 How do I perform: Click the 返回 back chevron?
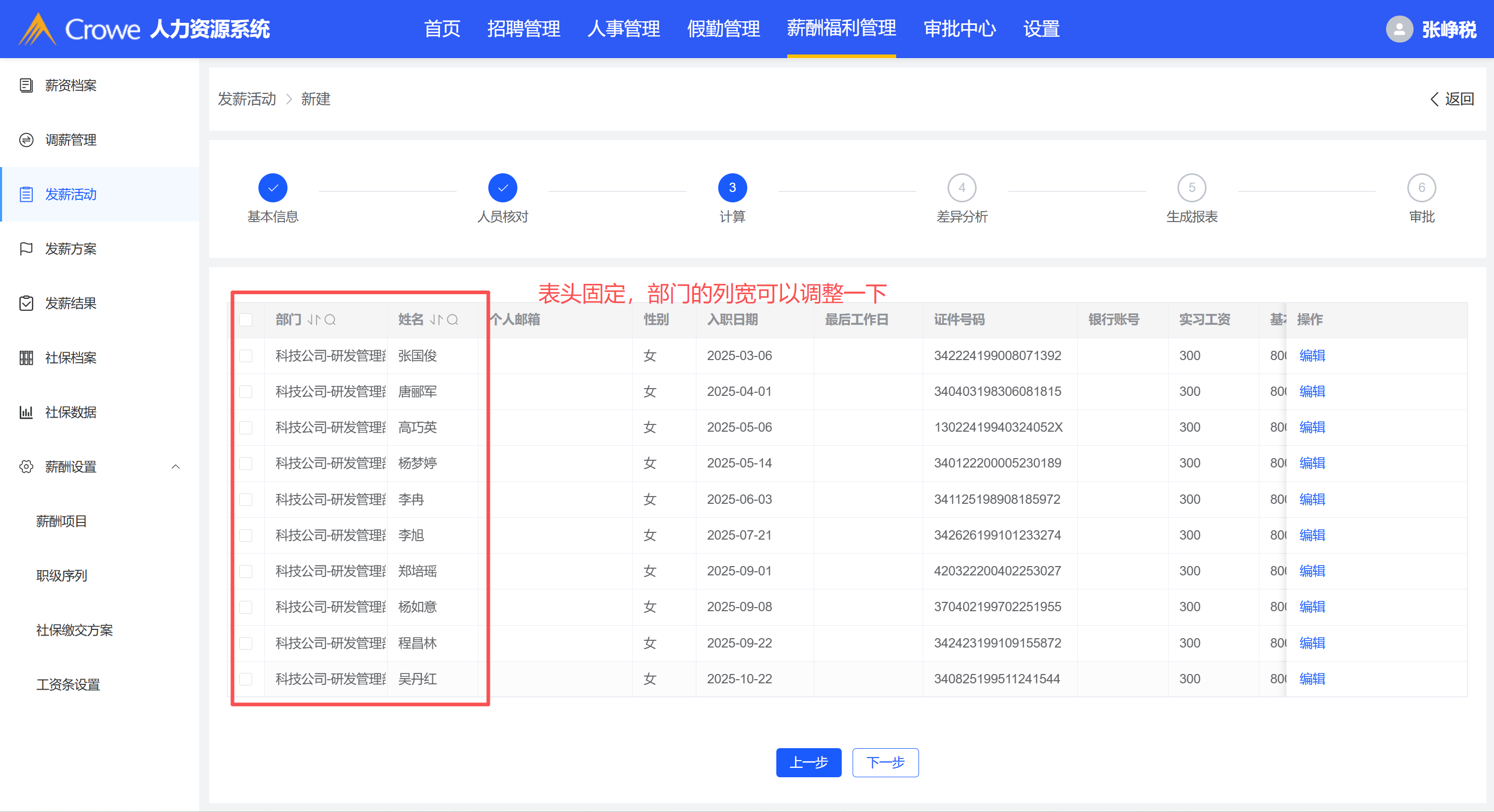coord(1435,99)
